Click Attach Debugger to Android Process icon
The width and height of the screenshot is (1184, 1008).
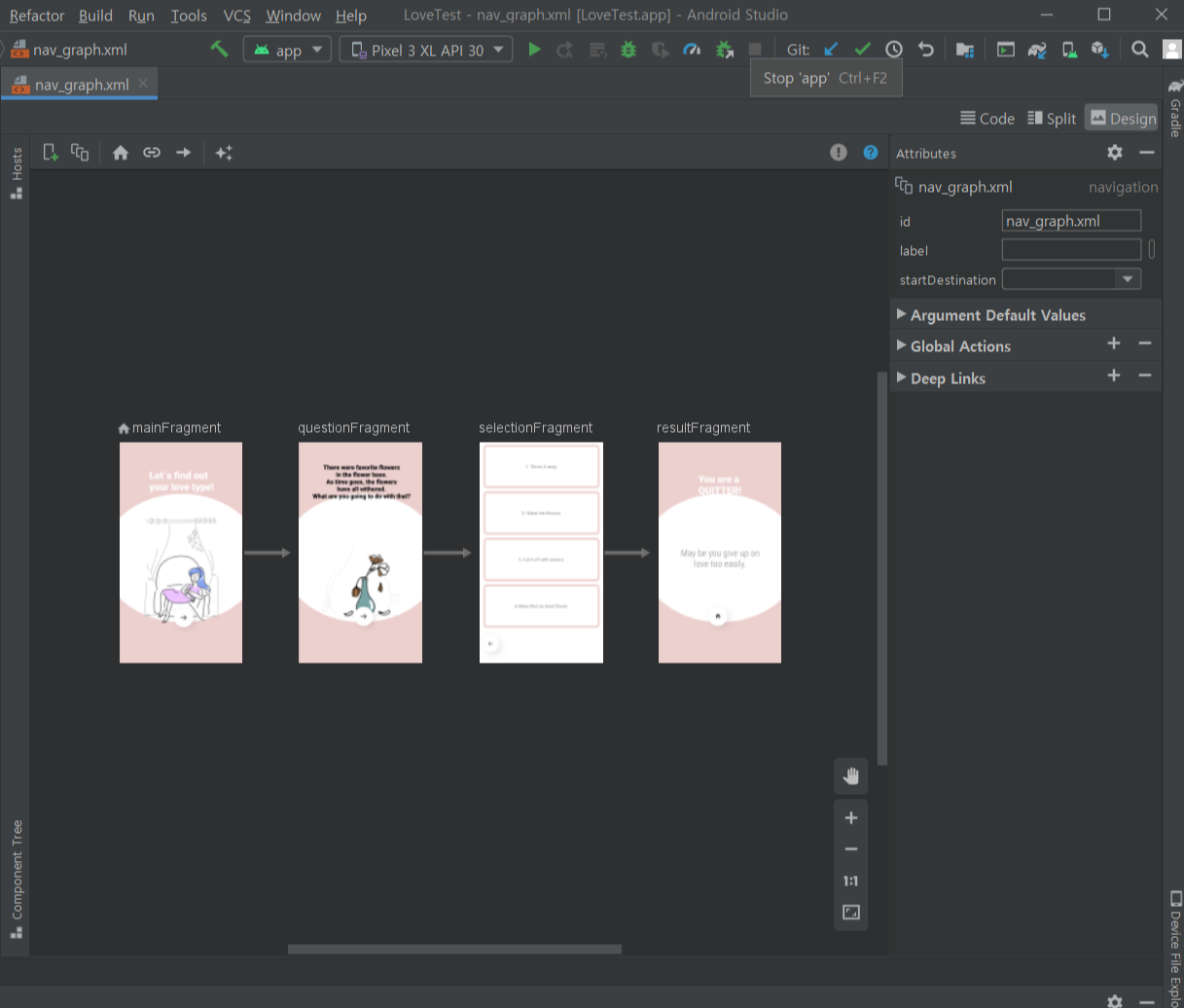point(724,50)
